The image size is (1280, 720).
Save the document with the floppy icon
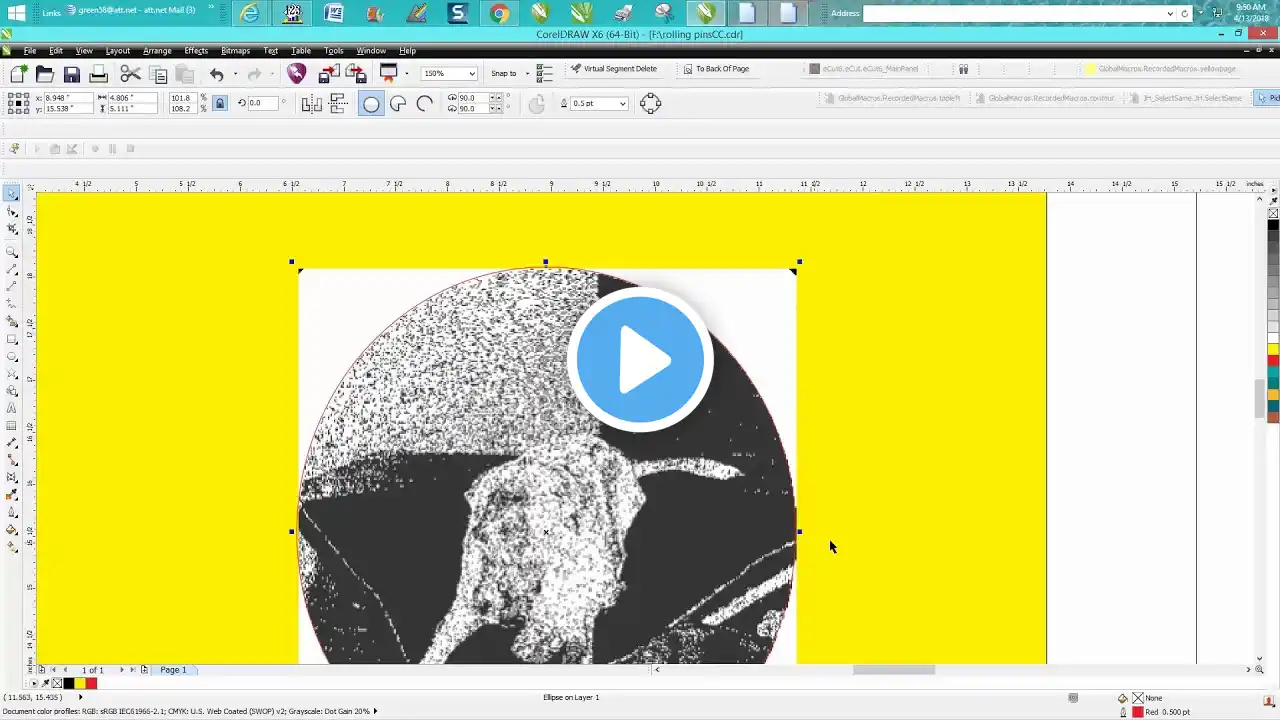point(72,74)
